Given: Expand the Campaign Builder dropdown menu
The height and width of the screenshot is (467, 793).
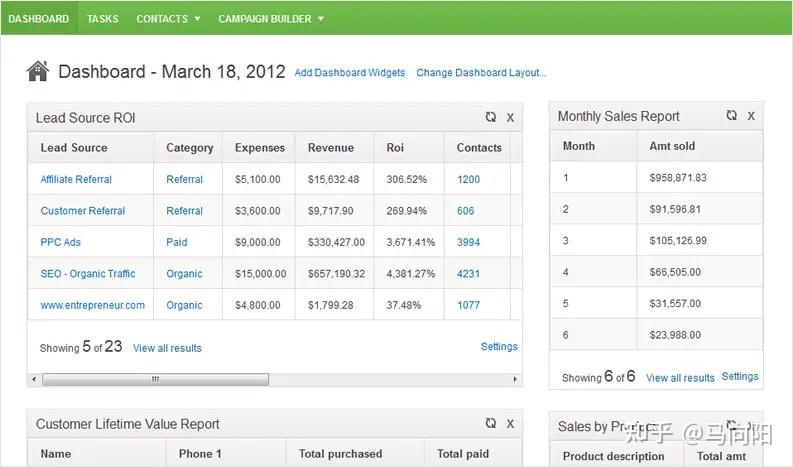Looking at the screenshot, I should click(270, 18).
